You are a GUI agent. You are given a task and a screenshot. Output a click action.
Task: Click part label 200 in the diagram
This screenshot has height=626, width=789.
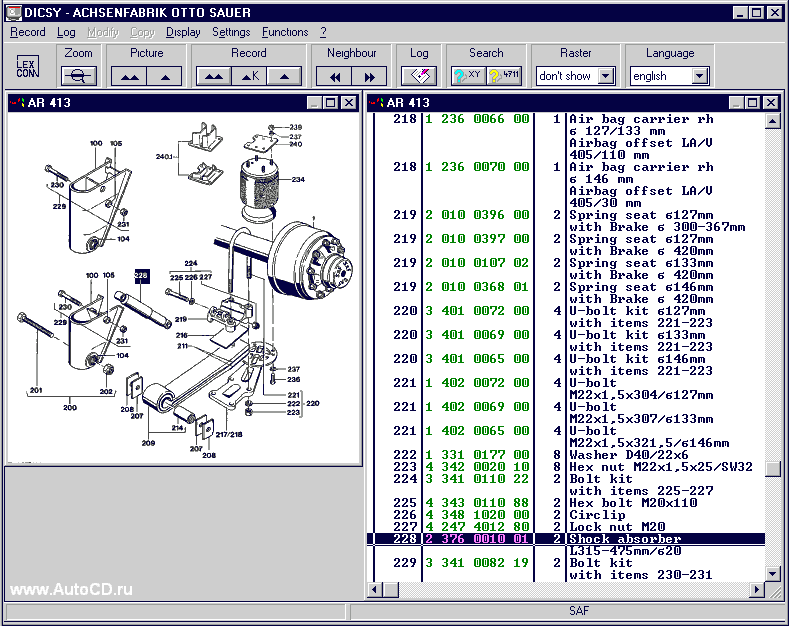pos(70,408)
